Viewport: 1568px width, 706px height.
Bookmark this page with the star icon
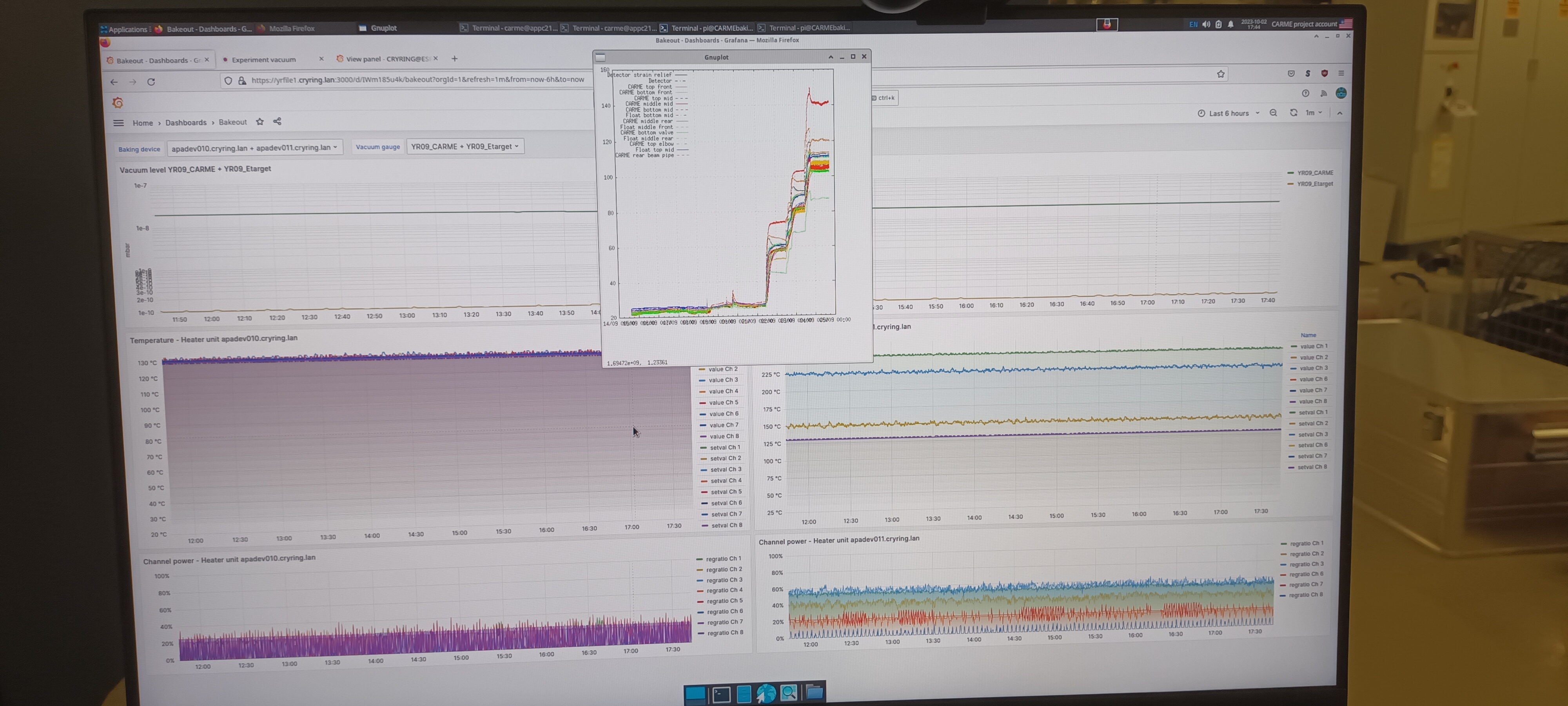[1220, 74]
